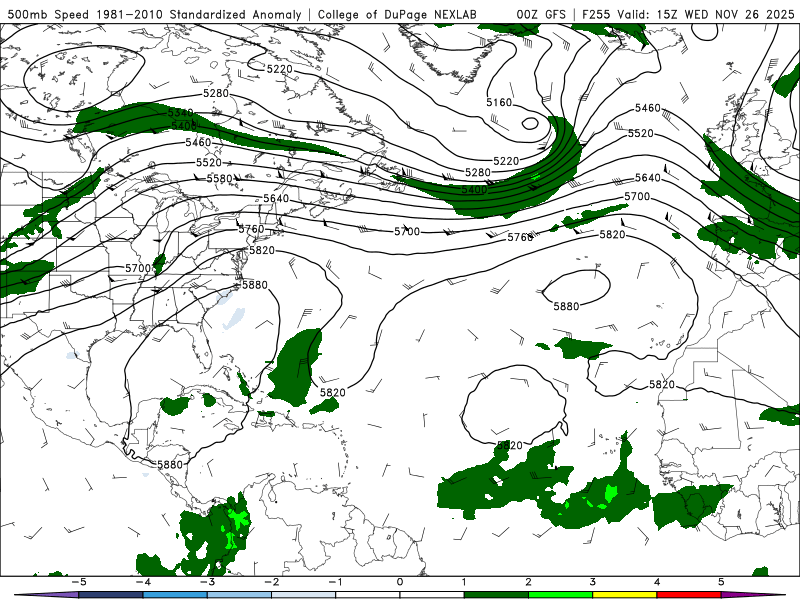
Task: Click the colorbar tick label '-2'
Action: [271, 582]
